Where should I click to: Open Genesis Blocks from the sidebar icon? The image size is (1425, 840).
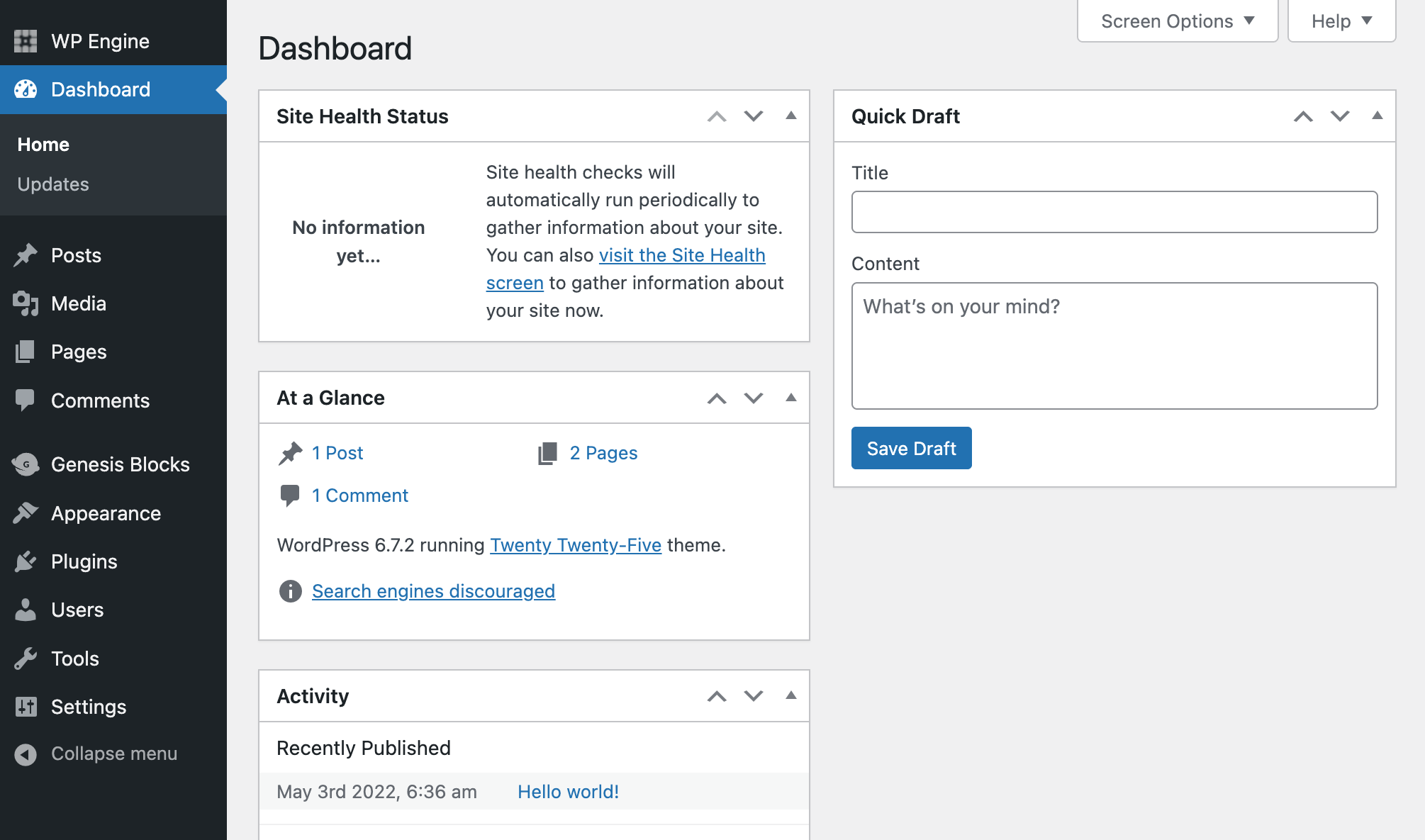click(26, 464)
